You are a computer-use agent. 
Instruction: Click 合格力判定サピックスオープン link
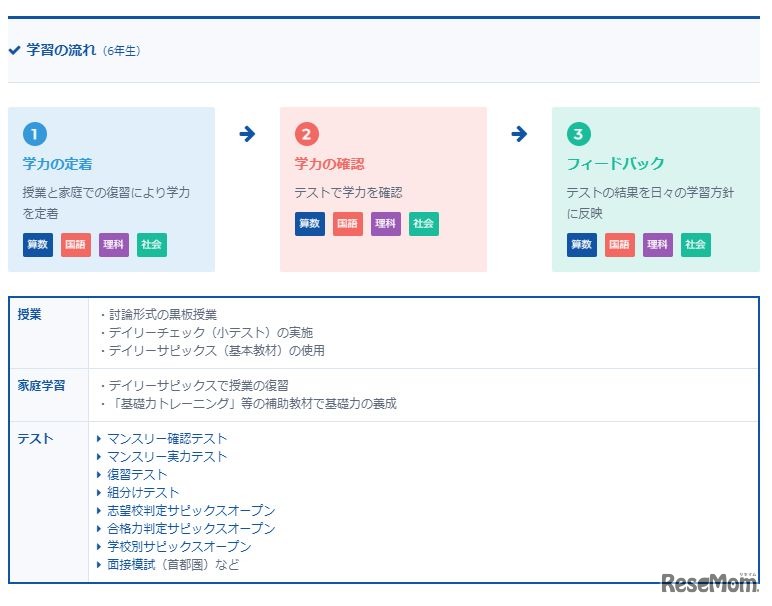(191, 529)
